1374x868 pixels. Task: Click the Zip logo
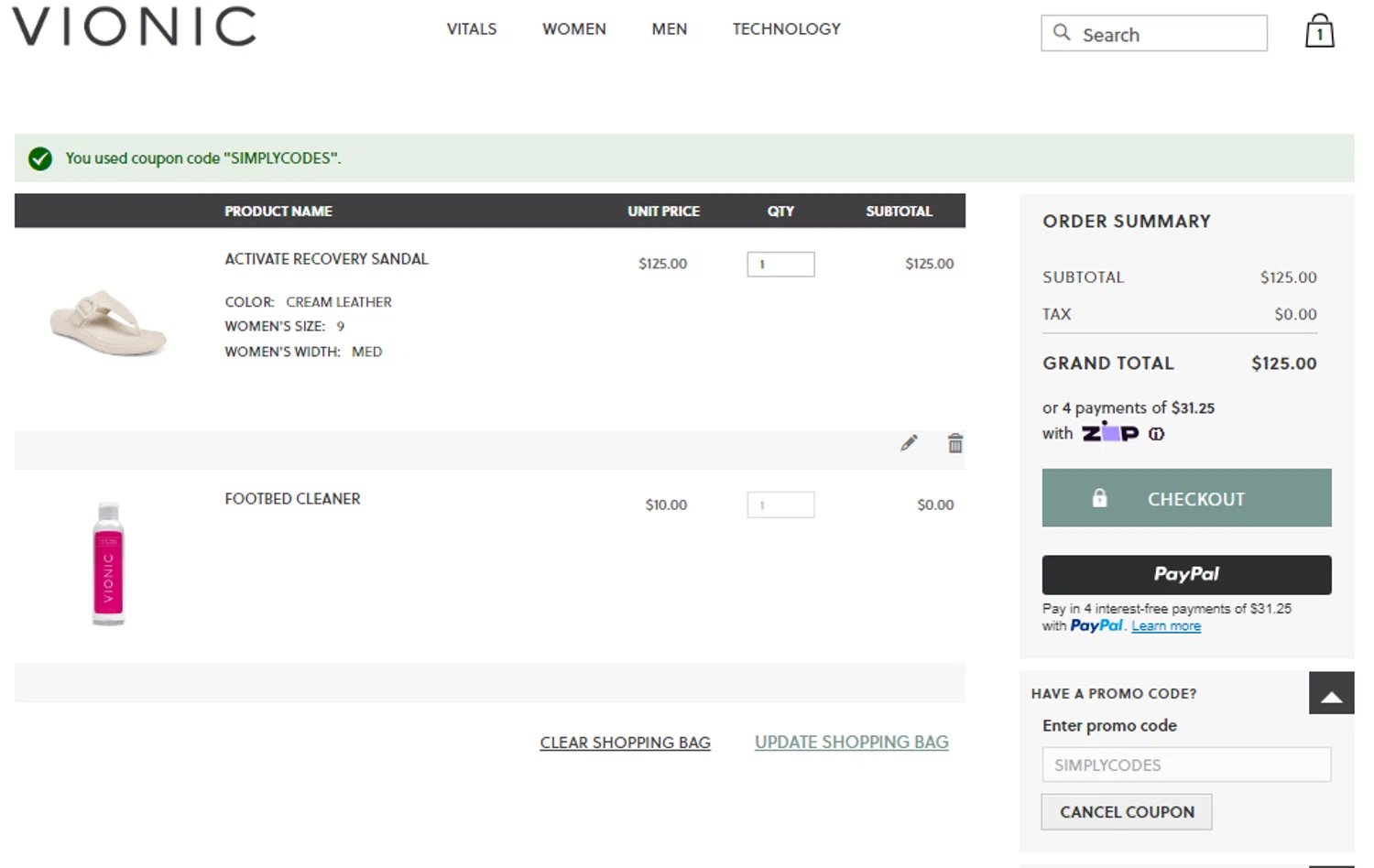[x=1110, y=432]
